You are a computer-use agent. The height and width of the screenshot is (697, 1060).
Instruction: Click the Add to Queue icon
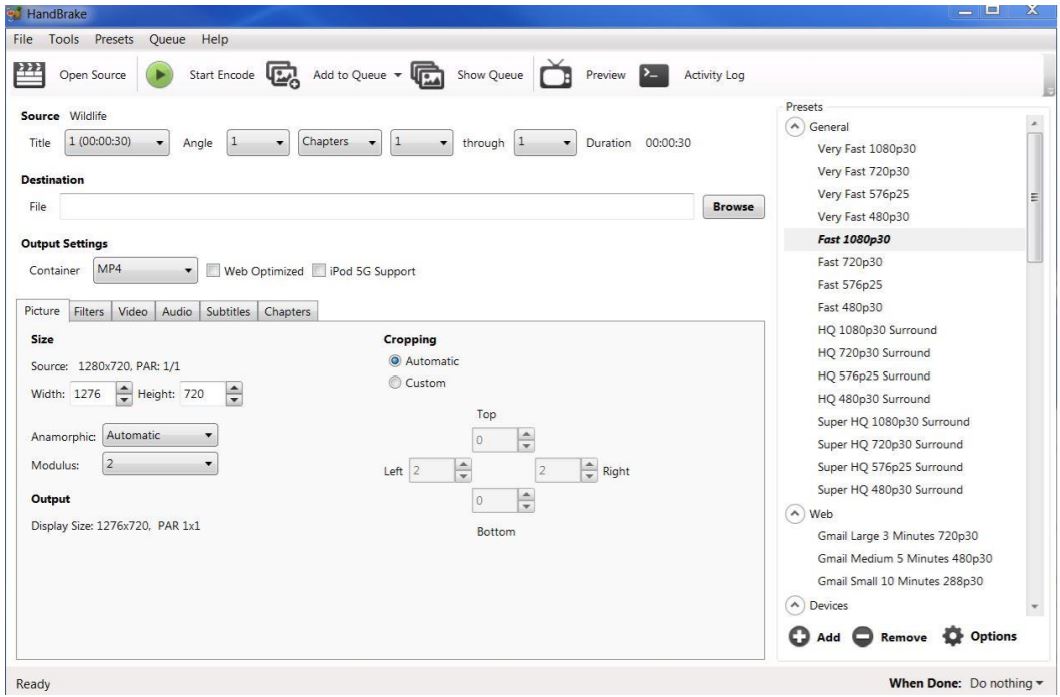(283, 75)
